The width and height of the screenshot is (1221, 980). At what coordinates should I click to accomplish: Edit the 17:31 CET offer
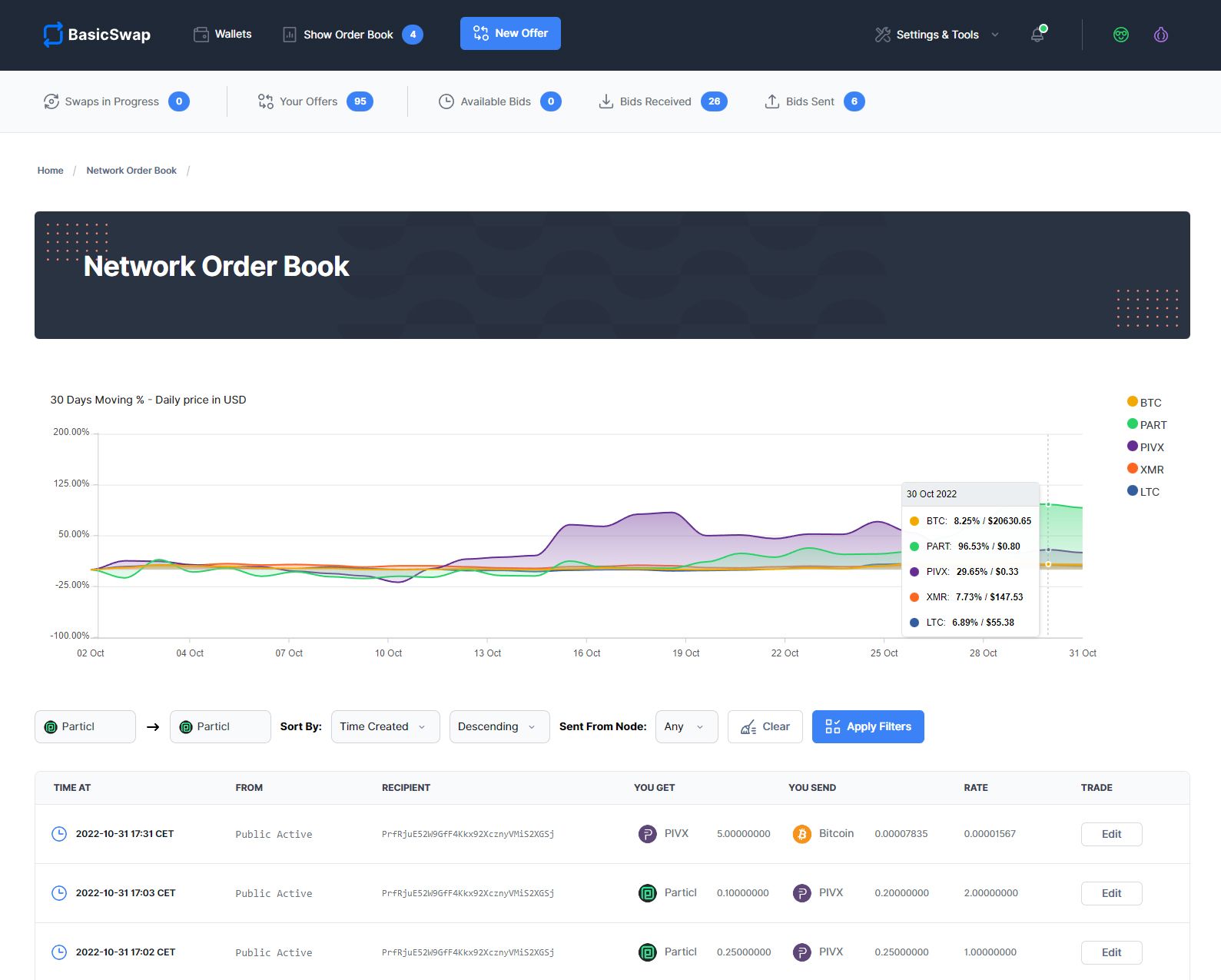coord(1112,834)
